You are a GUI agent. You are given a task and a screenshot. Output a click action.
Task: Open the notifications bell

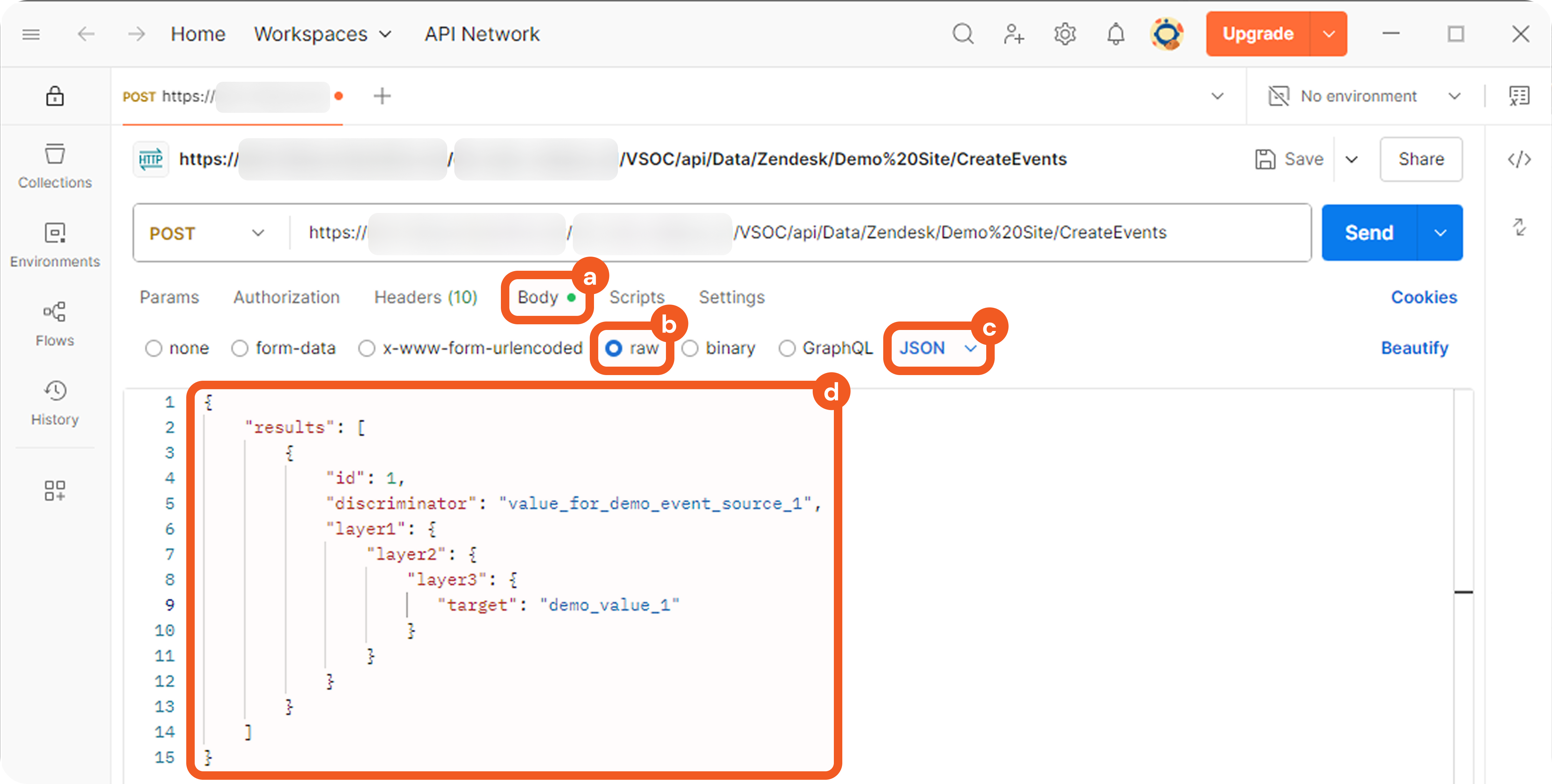tap(1115, 34)
